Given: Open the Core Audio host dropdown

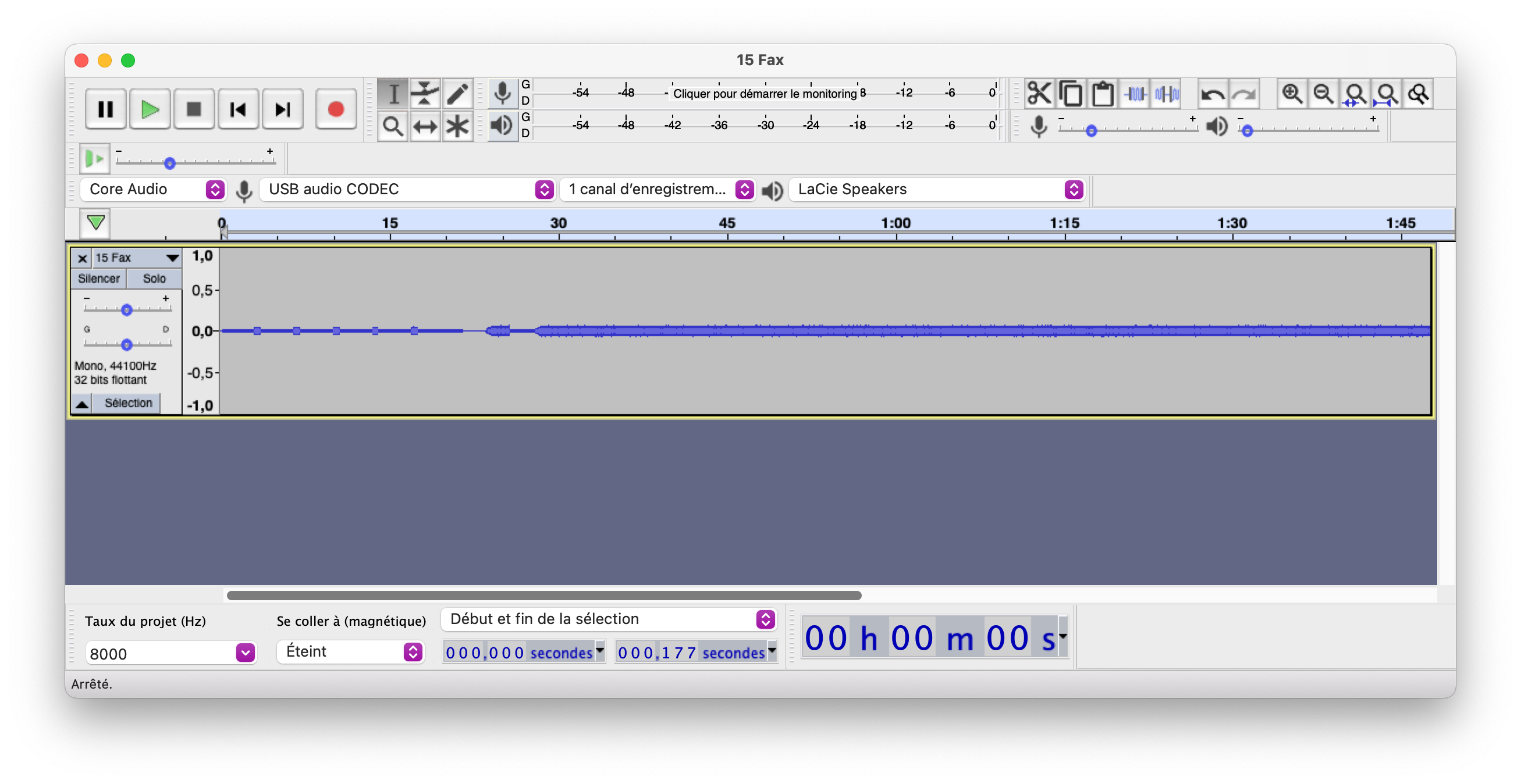Looking at the screenshot, I should [153, 189].
